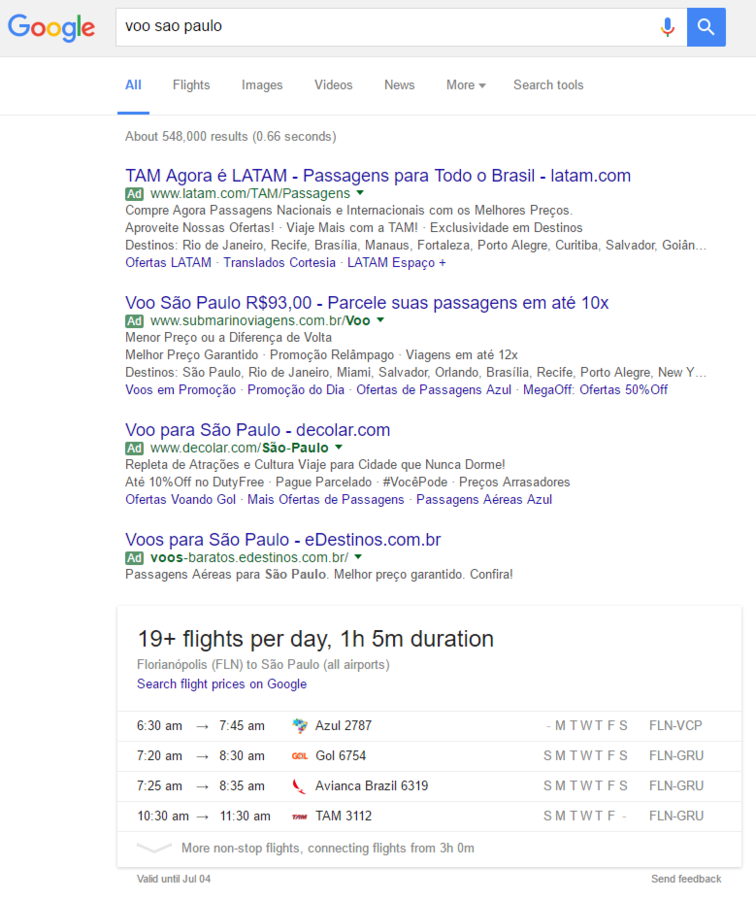Click www.submarinoviagens.com.br/Voo URL text
756x900 pixels.
(x=260, y=320)
